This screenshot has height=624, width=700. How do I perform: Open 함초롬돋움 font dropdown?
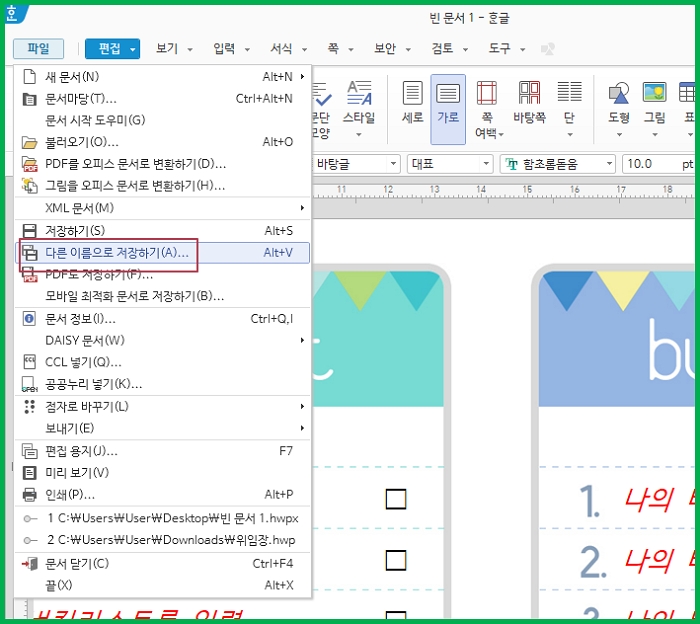(609, 164)
